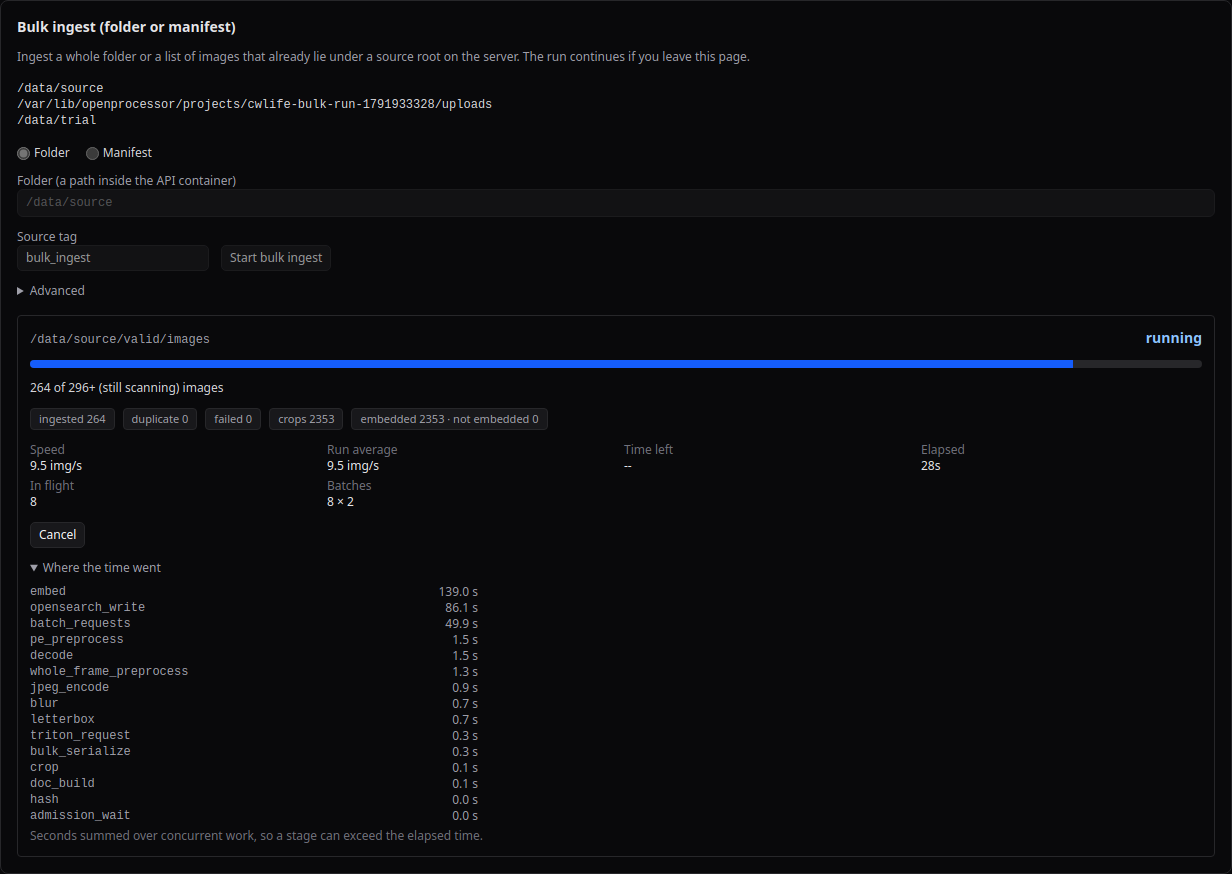Viewport: 1232px width, 874px height.
Task: Click the batch_requests timing row
Action: pos(254,624)
